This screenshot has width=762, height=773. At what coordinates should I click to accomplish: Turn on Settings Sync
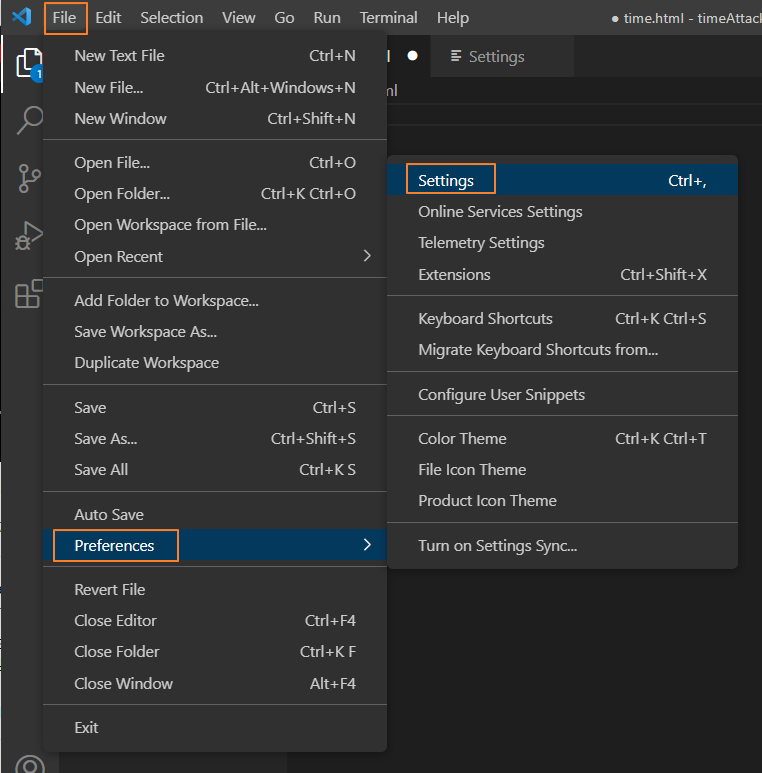pos(497,545)
